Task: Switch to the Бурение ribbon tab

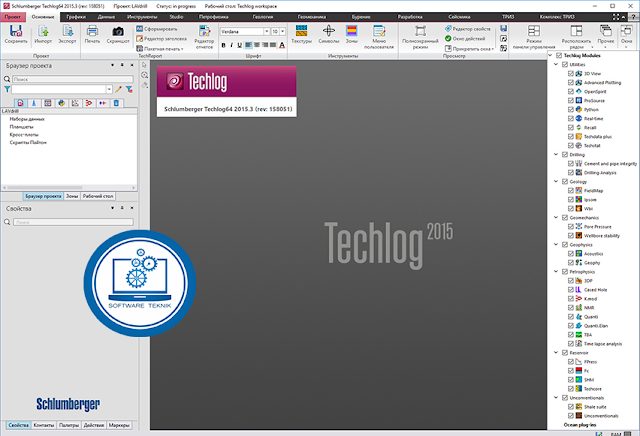Action: [x=361, y=17]
